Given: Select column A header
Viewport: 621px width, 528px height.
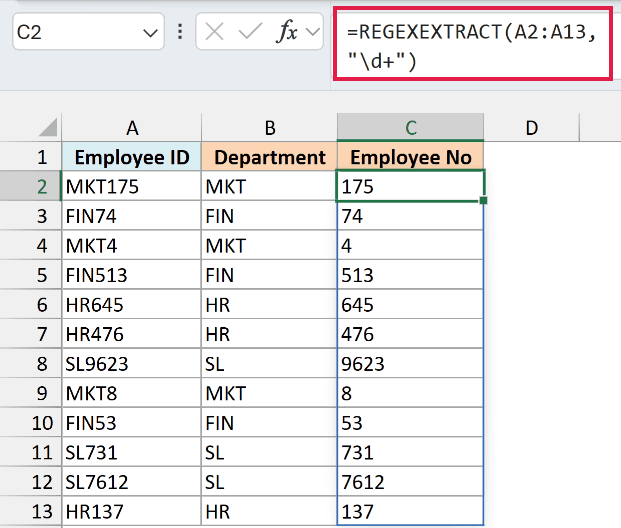Looking at the screenshot, I should (131, 128).
